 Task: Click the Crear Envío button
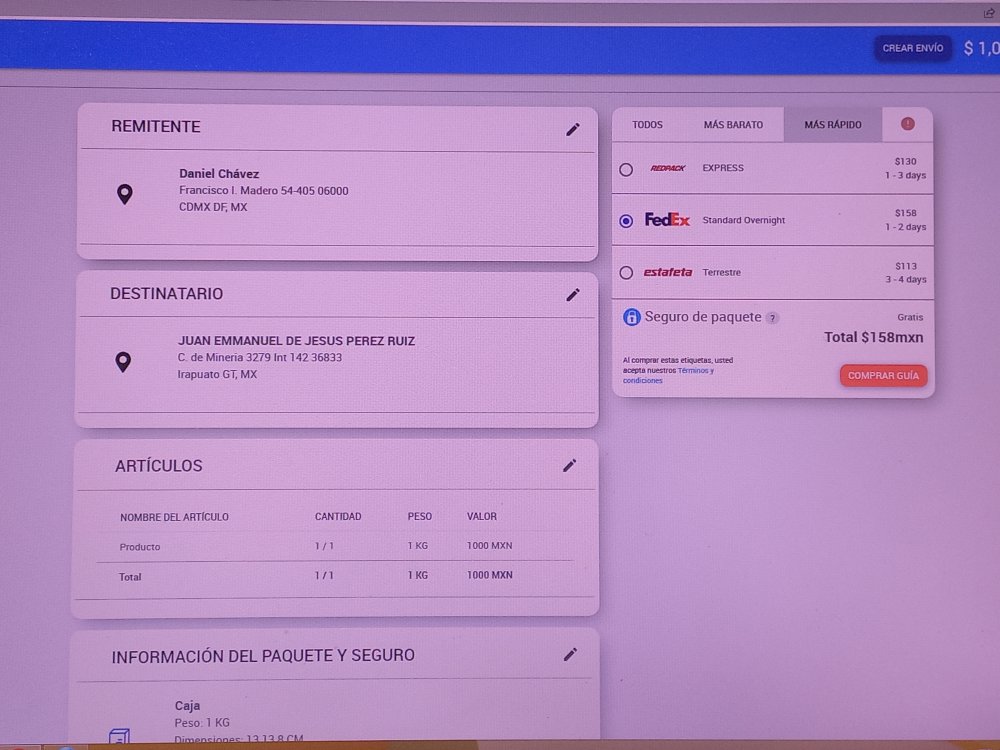click(912, 48)
